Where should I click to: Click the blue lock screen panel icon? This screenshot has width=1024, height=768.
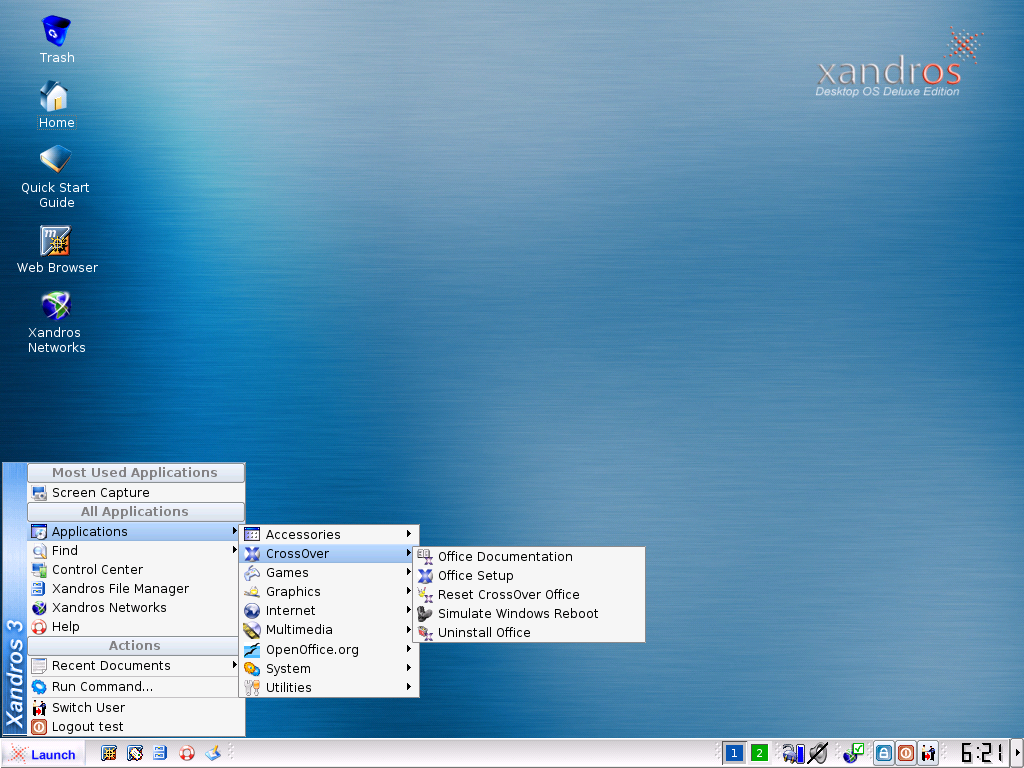coord(884,754)
